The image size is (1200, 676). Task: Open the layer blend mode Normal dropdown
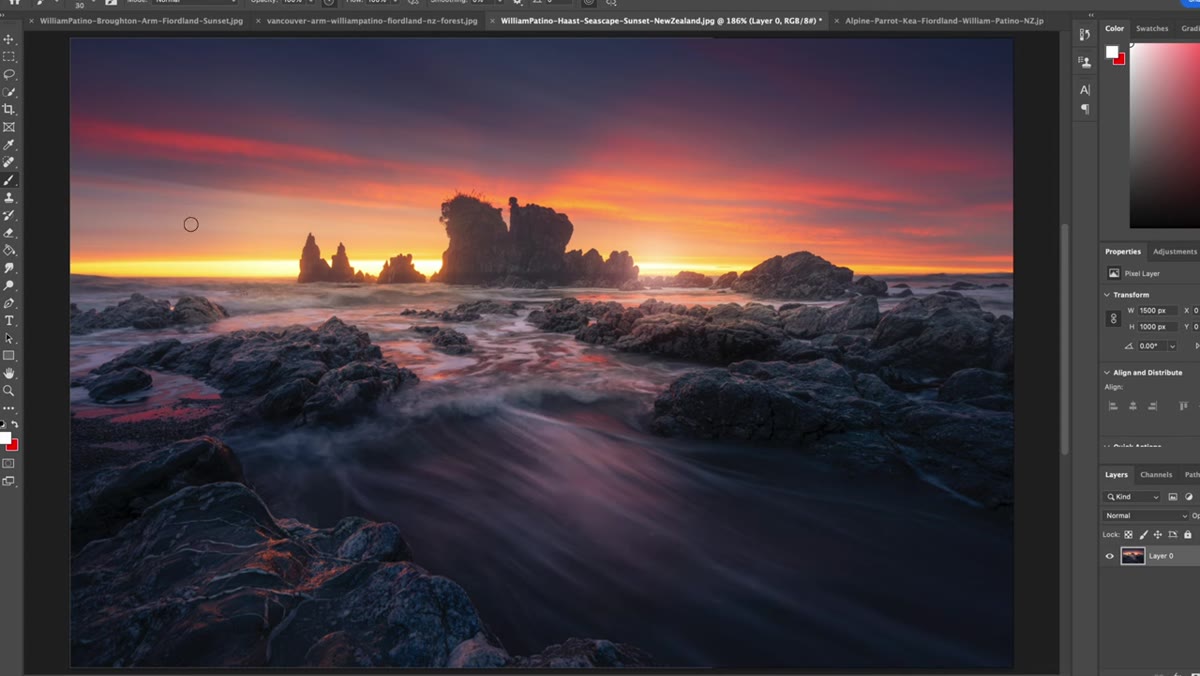tap(1145, 516)
